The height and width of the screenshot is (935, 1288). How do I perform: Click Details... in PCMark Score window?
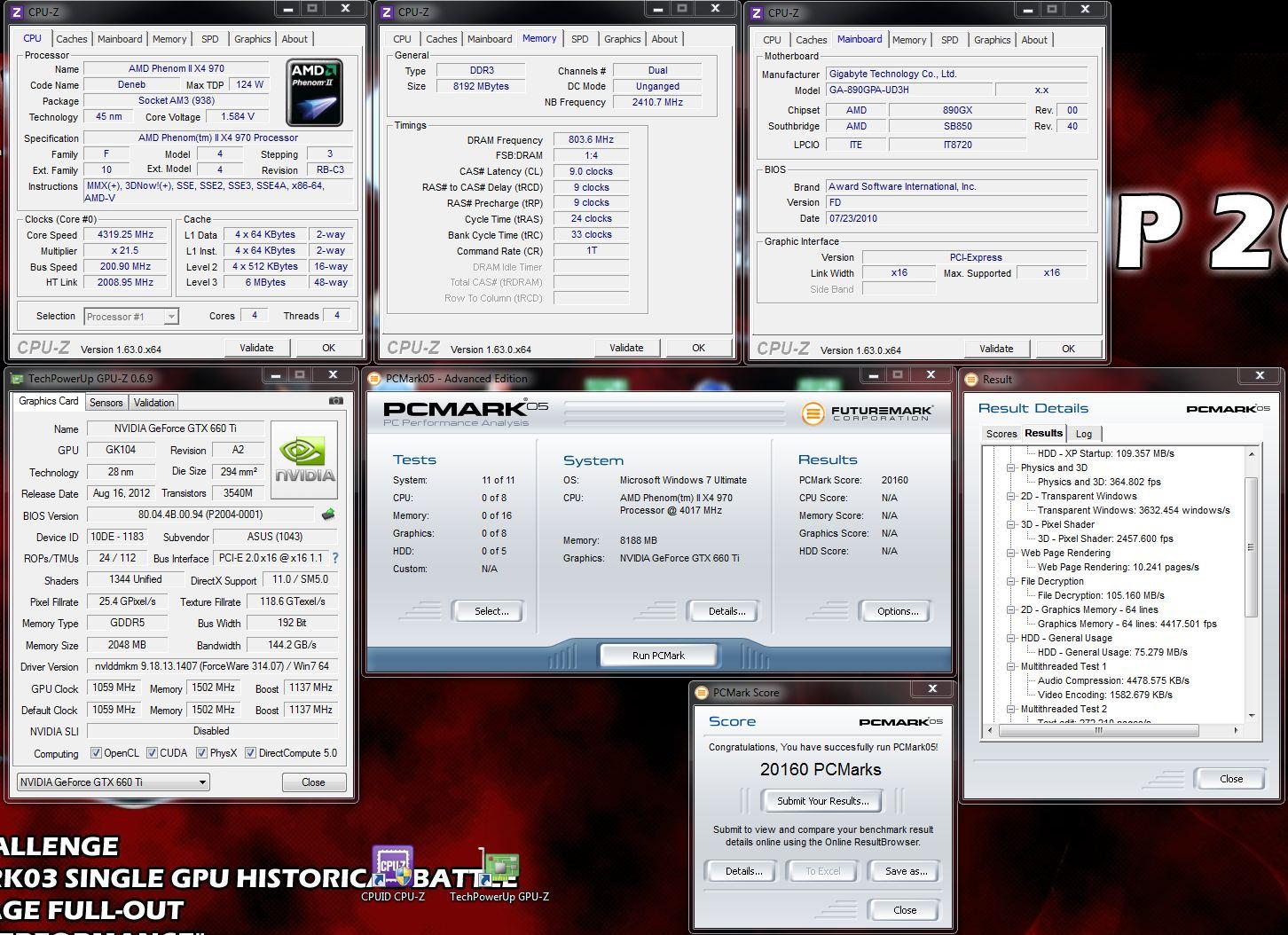pos(743,871)
